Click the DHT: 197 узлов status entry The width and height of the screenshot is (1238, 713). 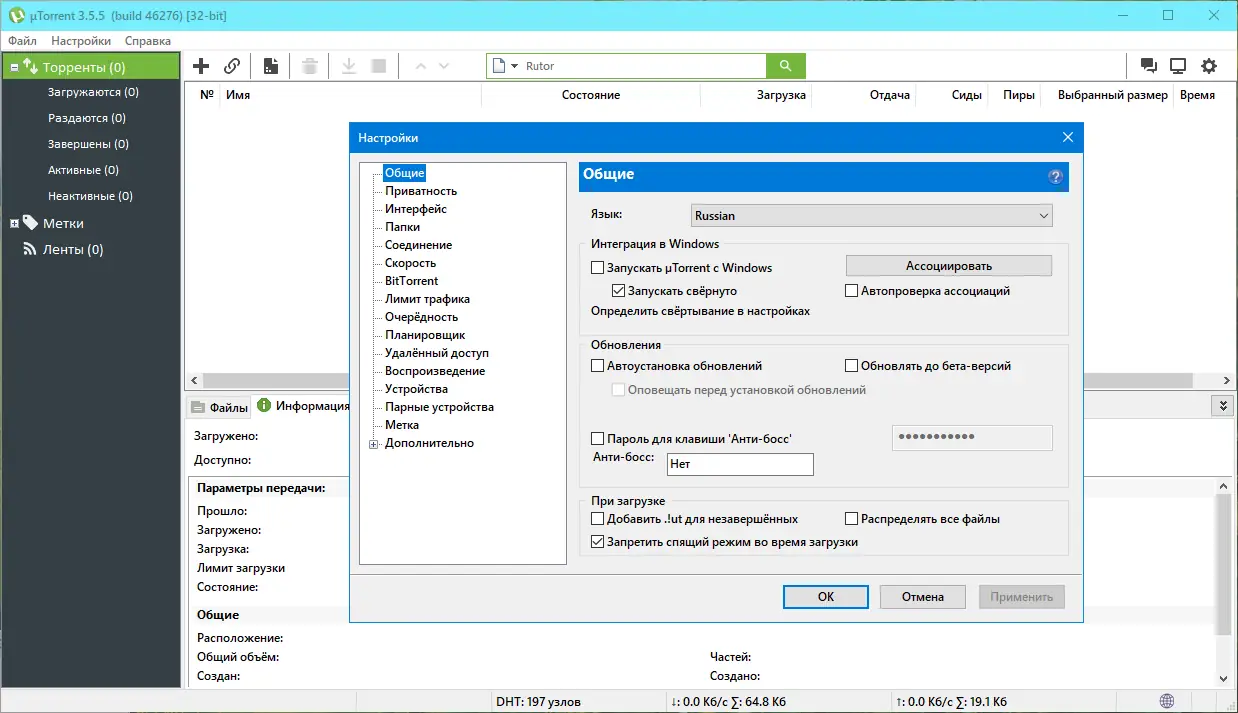click(x=538, y=702)
